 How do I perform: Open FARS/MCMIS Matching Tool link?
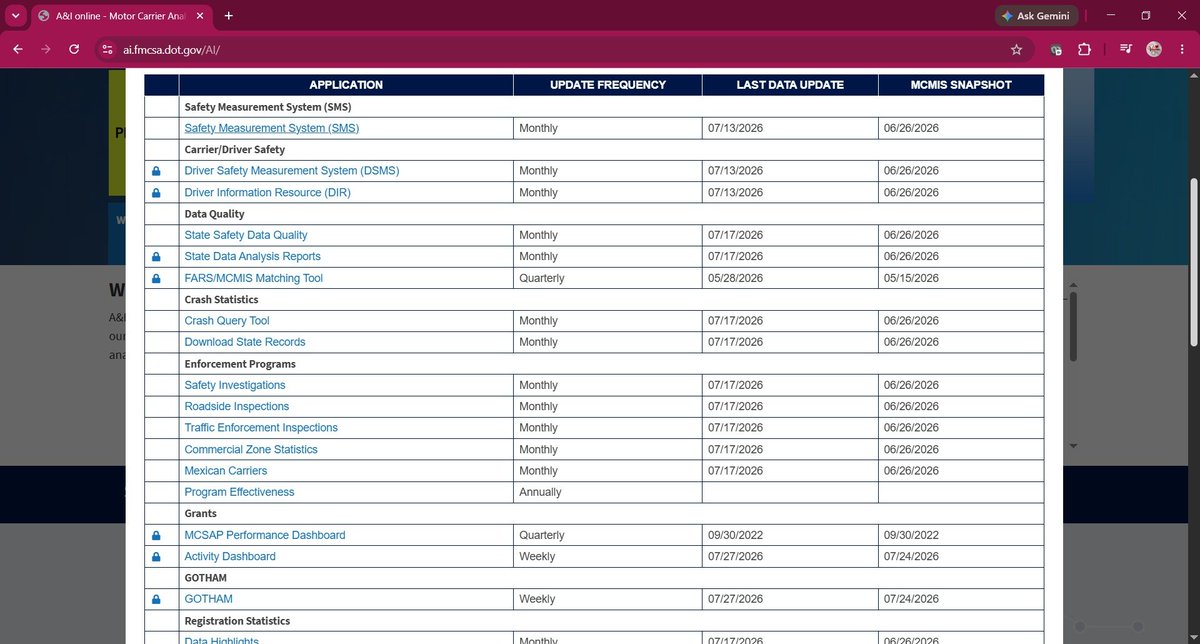[x=254, y=278]
